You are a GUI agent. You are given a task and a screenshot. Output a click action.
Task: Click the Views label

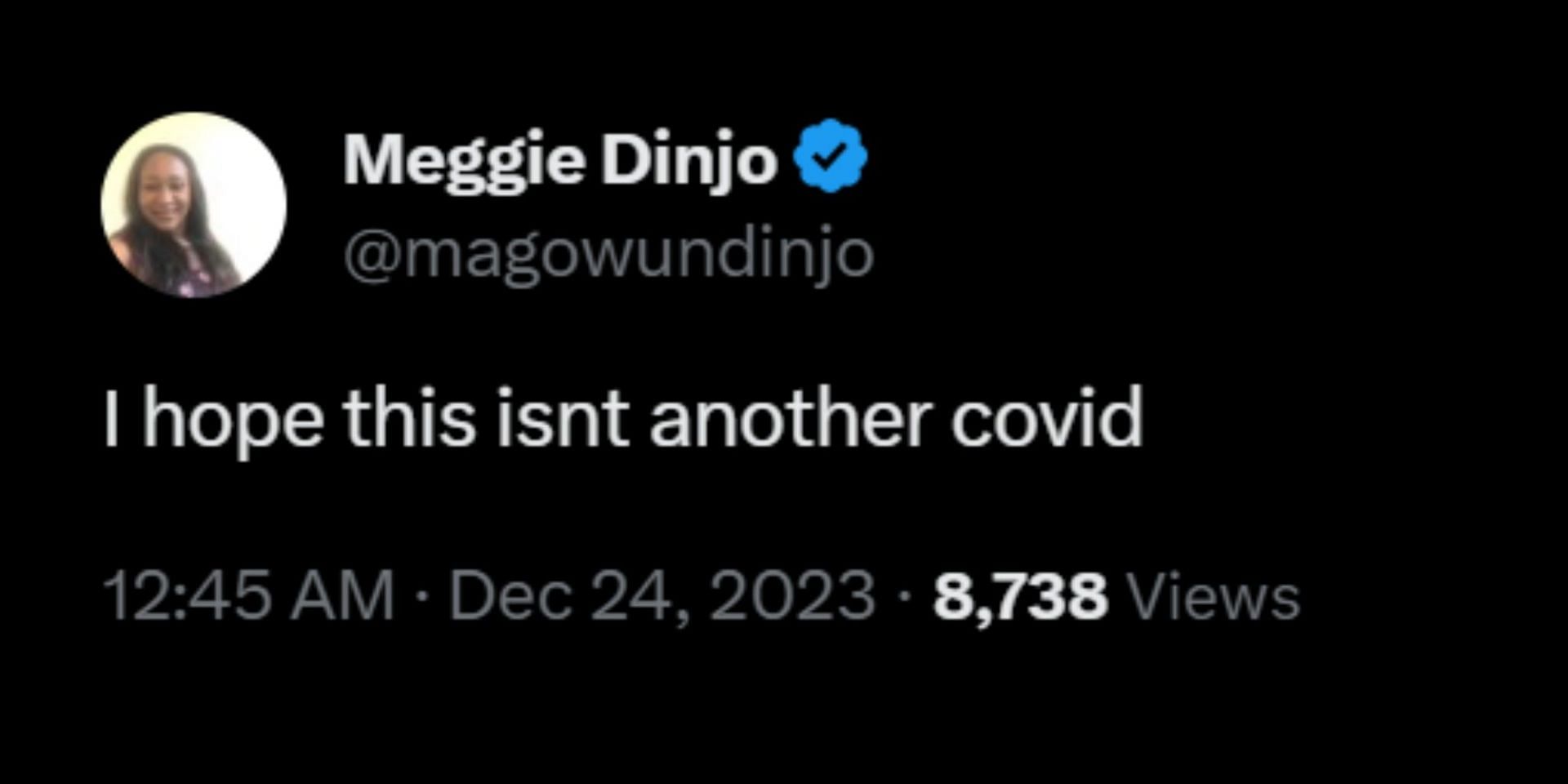(1213, 597)
